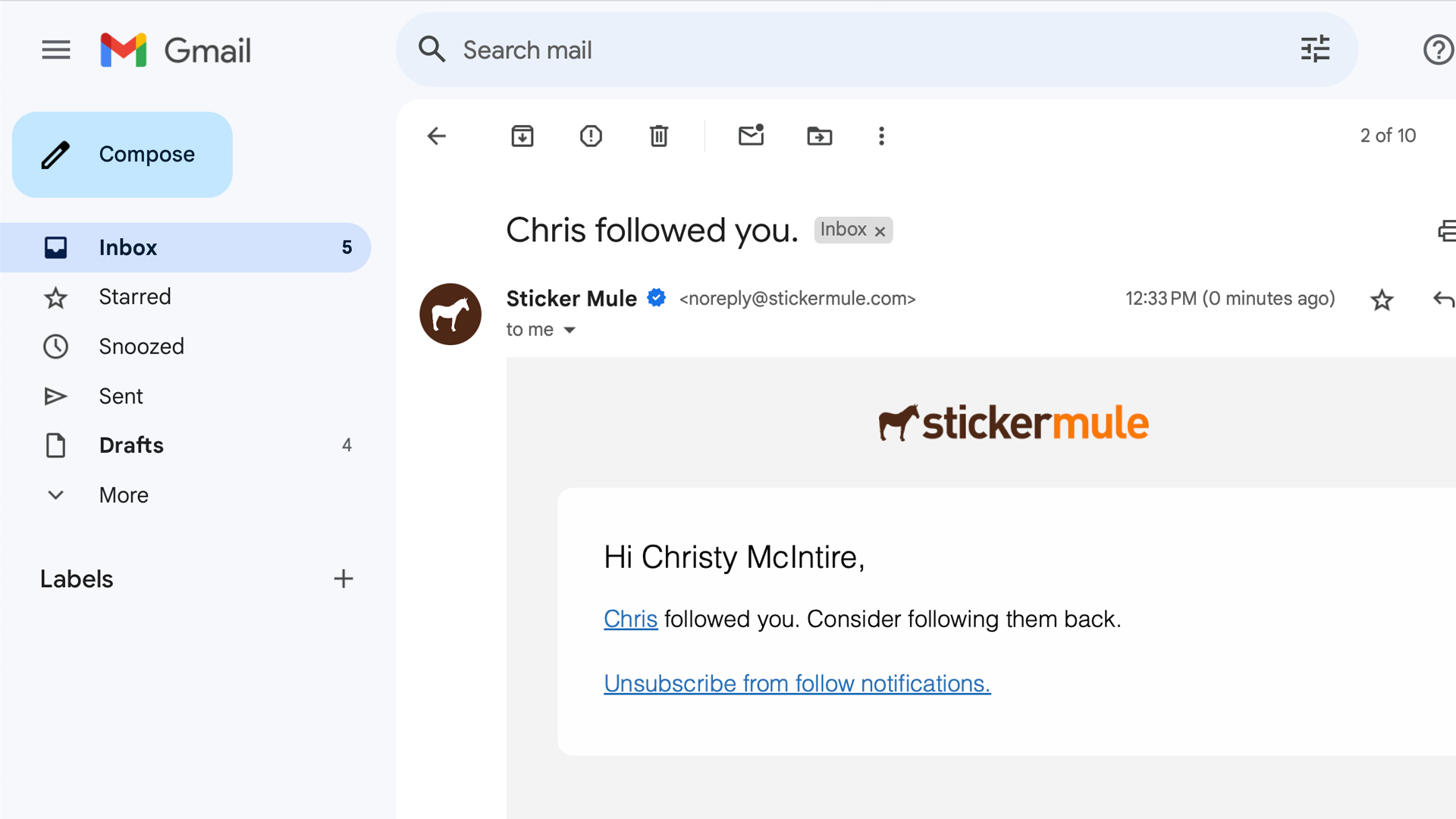The height and width of the screenshot is (819, 1456).
Task: Star the Sticker Mule email
Action: coord(1382,300)
